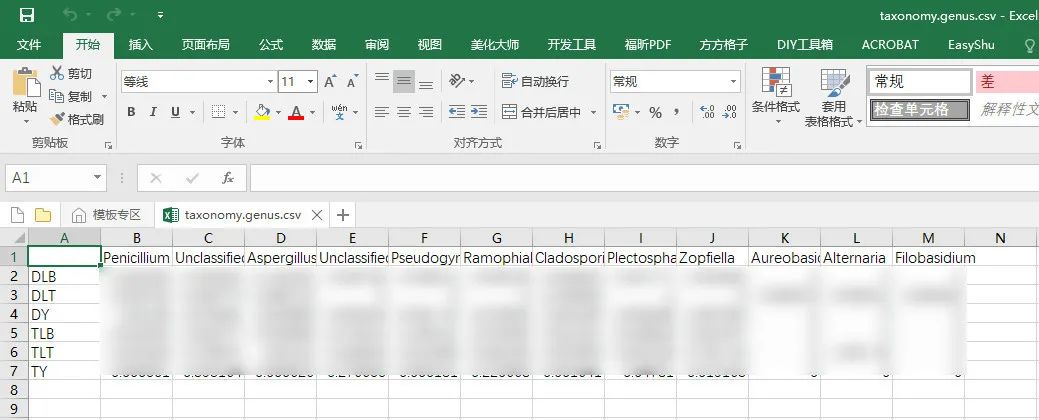Cut the selection with 剪切
Screen dimensions: 1039x420
pos(72,74)
